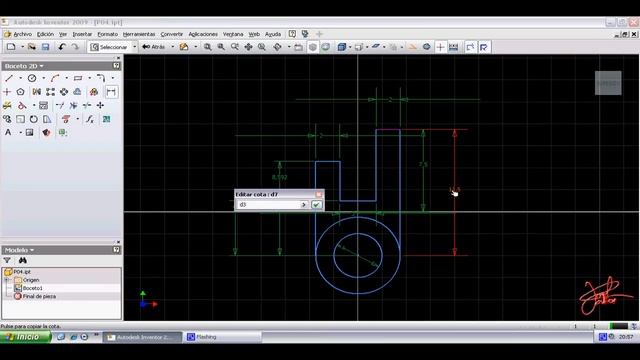640x360 pixels.
Task: Select the Insert Image tool
Action: point(29,132)
